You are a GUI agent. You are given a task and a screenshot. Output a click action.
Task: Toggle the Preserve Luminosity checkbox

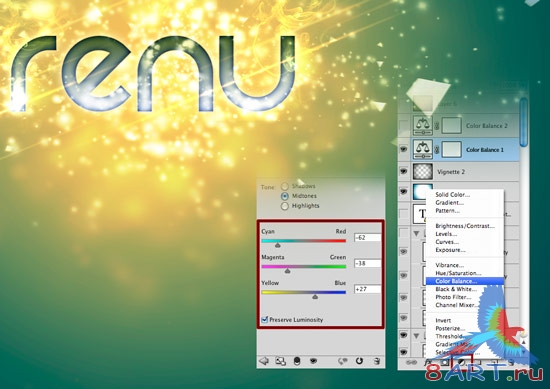click(x=265, y=320)
